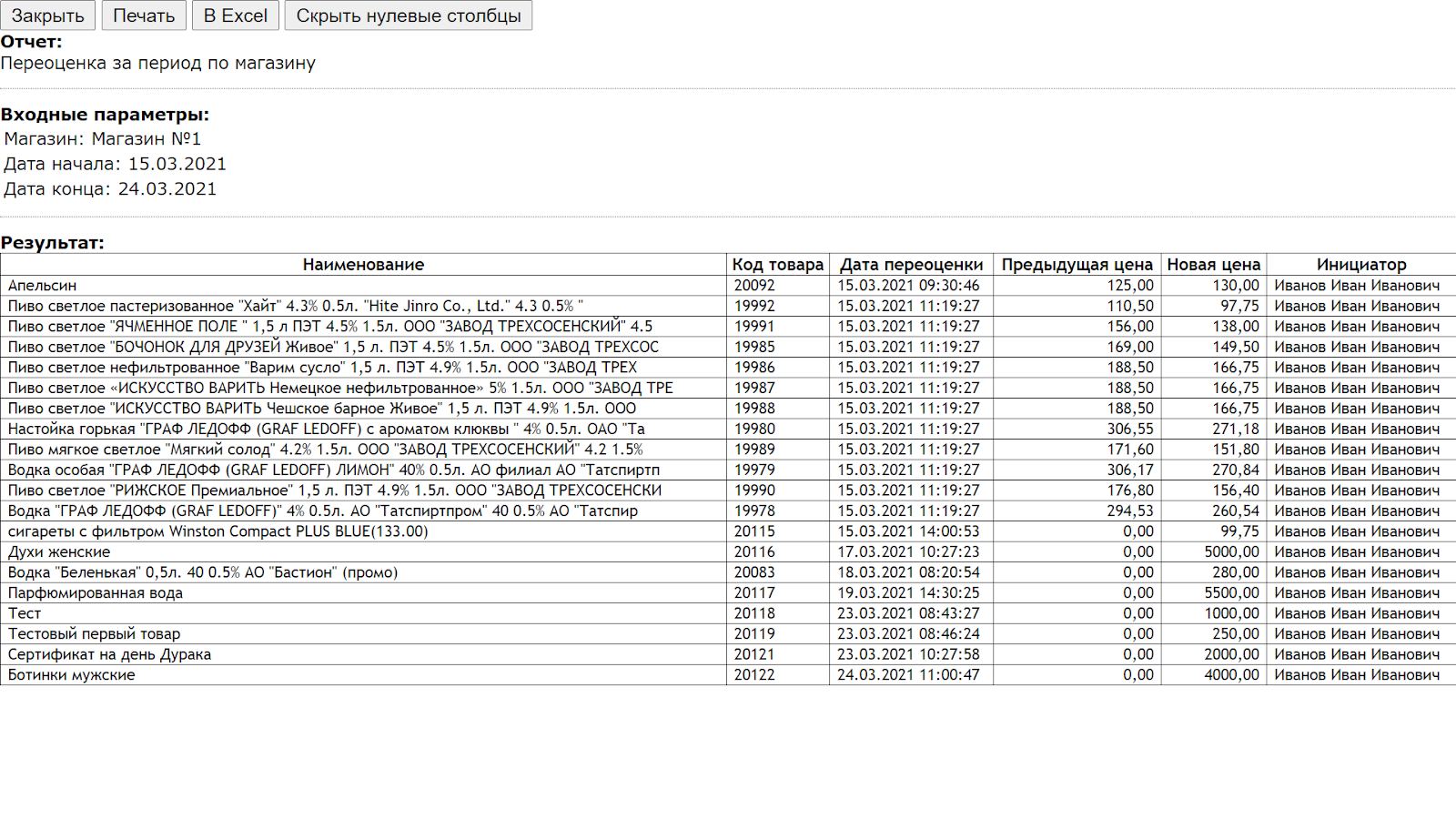Select the Духи женские row
Image resolution: width=1456 pixels, height=819 pixels.
(x=59, y=552)
